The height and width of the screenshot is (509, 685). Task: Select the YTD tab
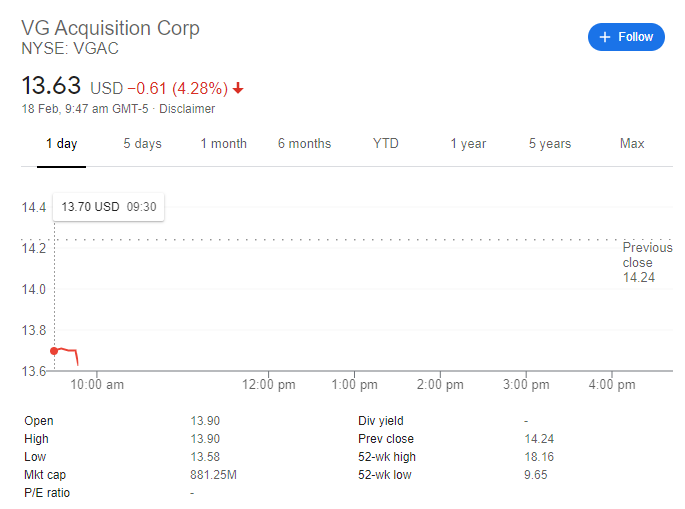pos(386,144)
